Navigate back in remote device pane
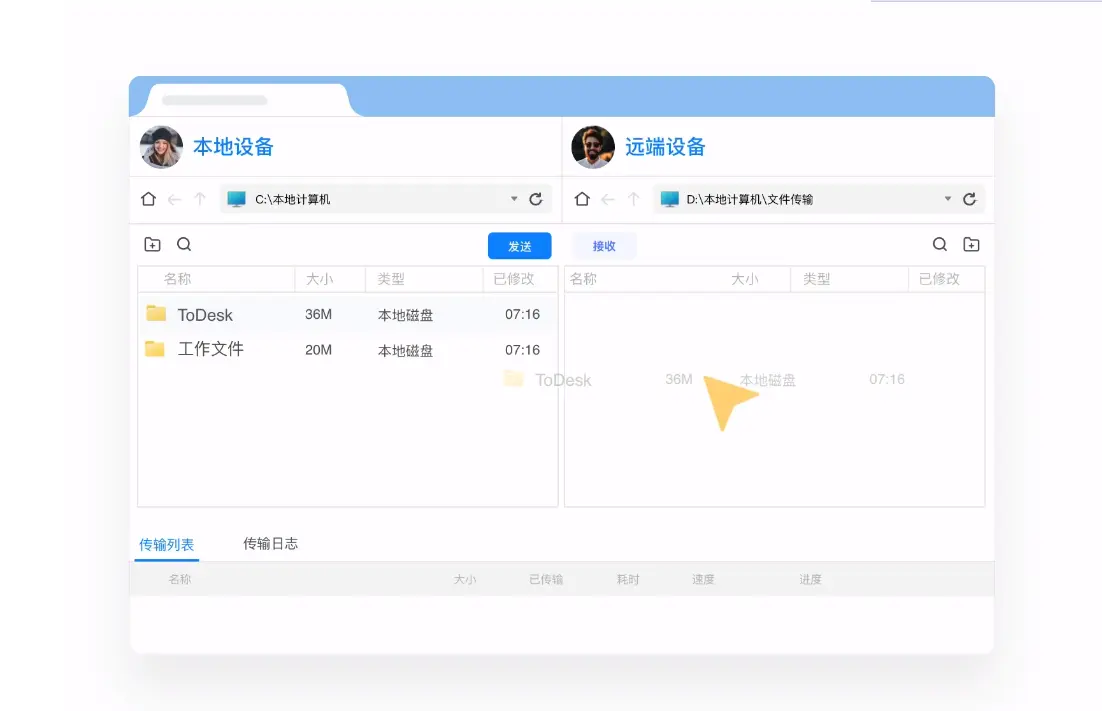 click(x=608, y=200)
